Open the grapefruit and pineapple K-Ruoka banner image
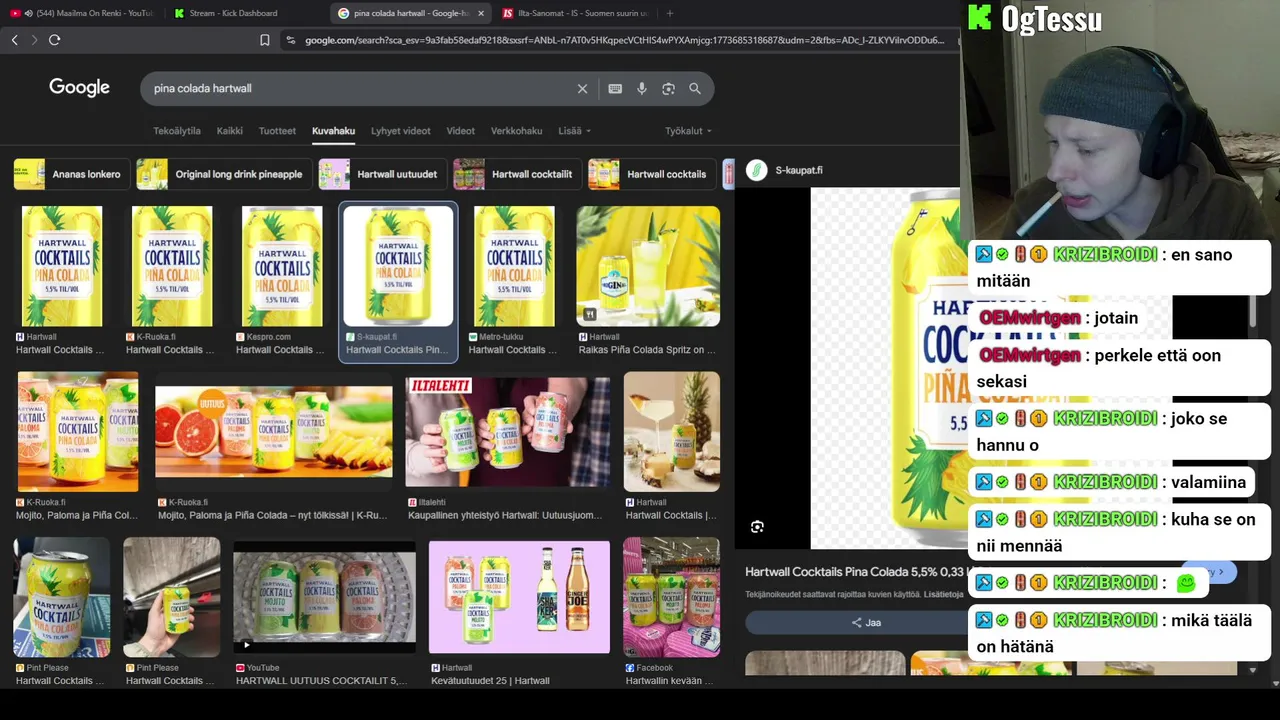This screenshot has width=1280, height=720. 274,432
